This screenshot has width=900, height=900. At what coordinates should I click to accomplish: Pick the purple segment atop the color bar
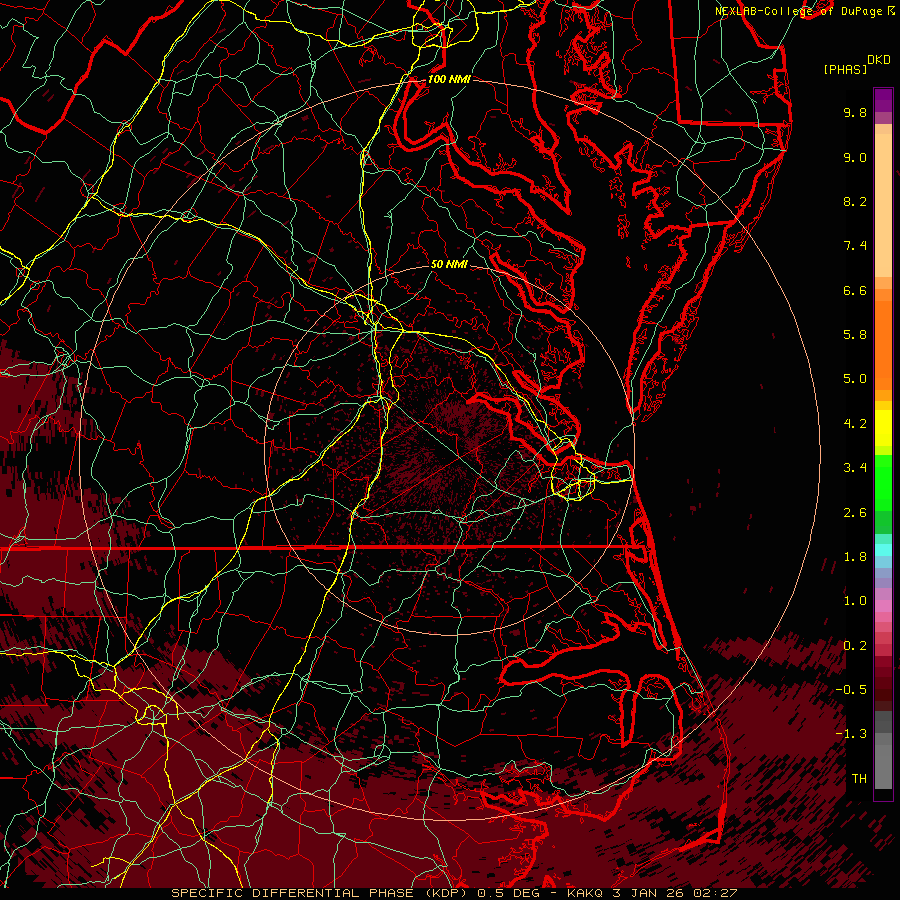(883, 100)
